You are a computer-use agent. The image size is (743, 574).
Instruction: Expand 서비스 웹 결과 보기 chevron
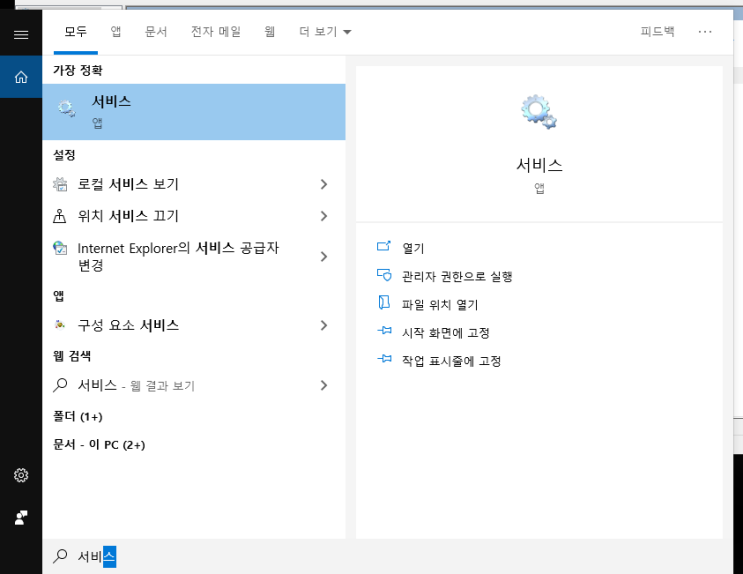point(324,385)
